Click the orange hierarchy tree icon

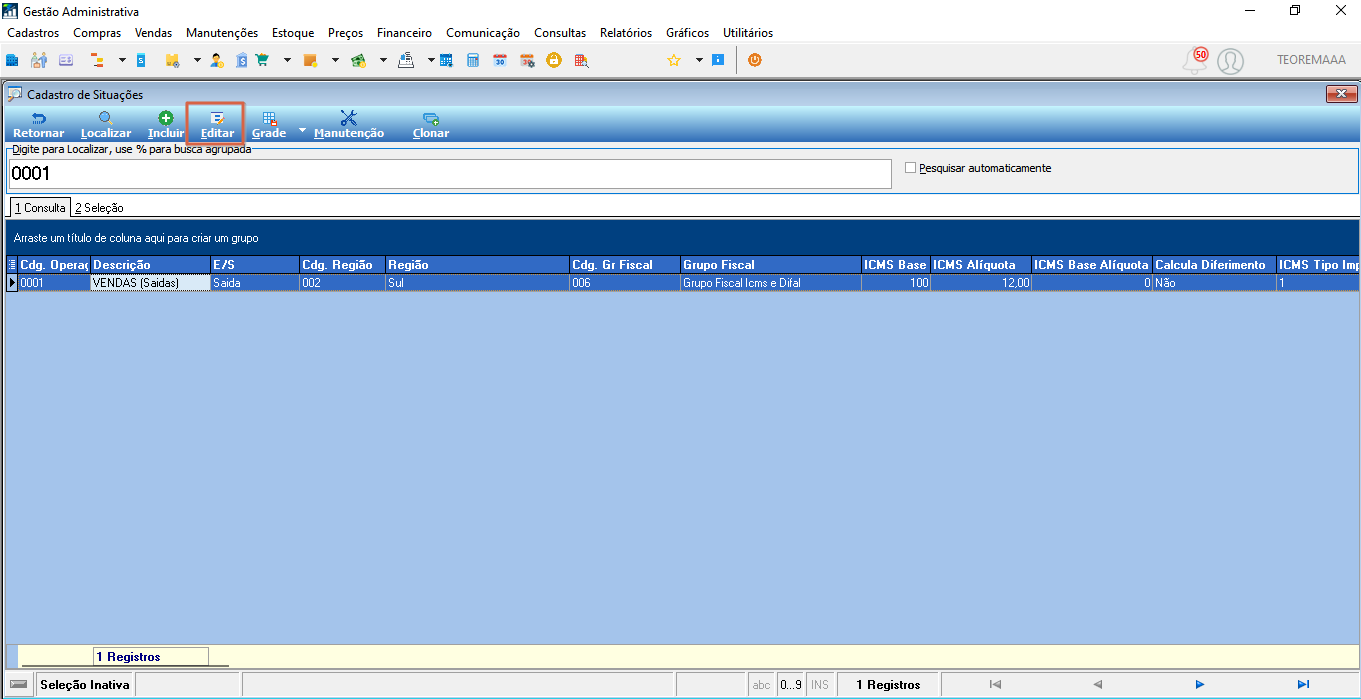pos(97,60)
